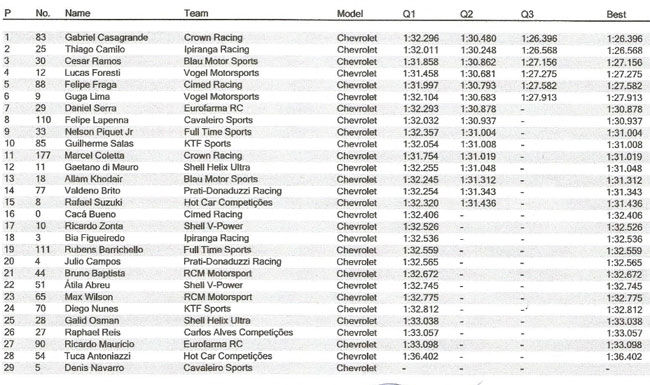The width and height of the screenshot is (650, 385).
Task: Click car number 177 of Marcel Coletta
Action: pyautogui.click(x=43, y=155)
